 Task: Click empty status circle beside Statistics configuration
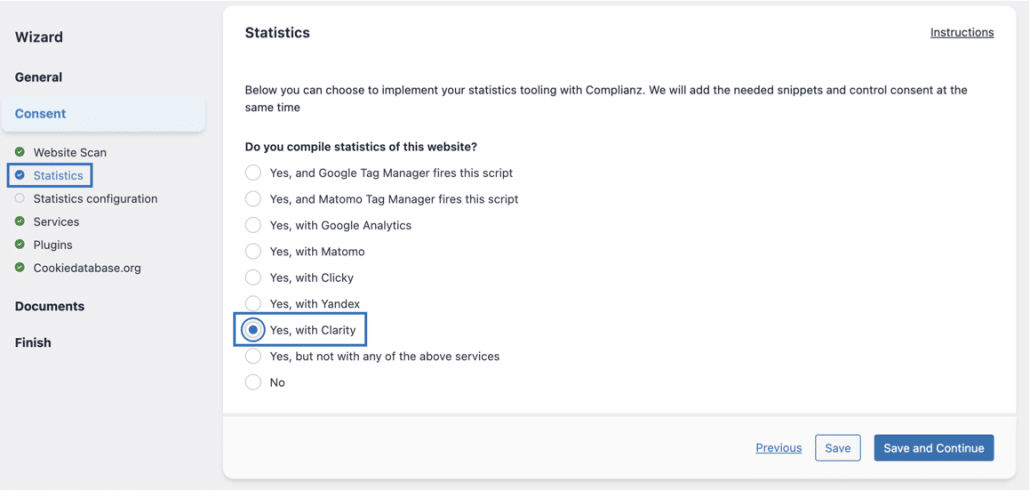pos(20,198)
